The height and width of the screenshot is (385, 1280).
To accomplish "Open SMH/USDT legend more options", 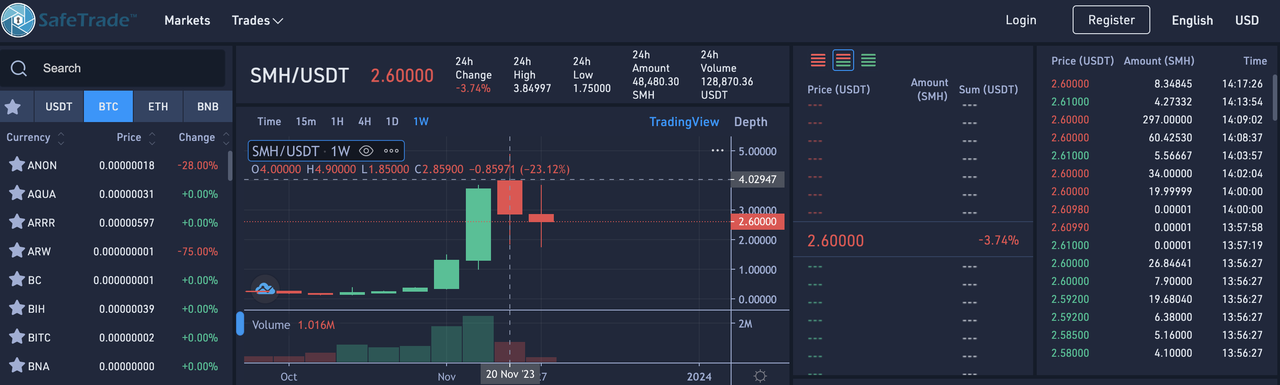I will [391, 151].
